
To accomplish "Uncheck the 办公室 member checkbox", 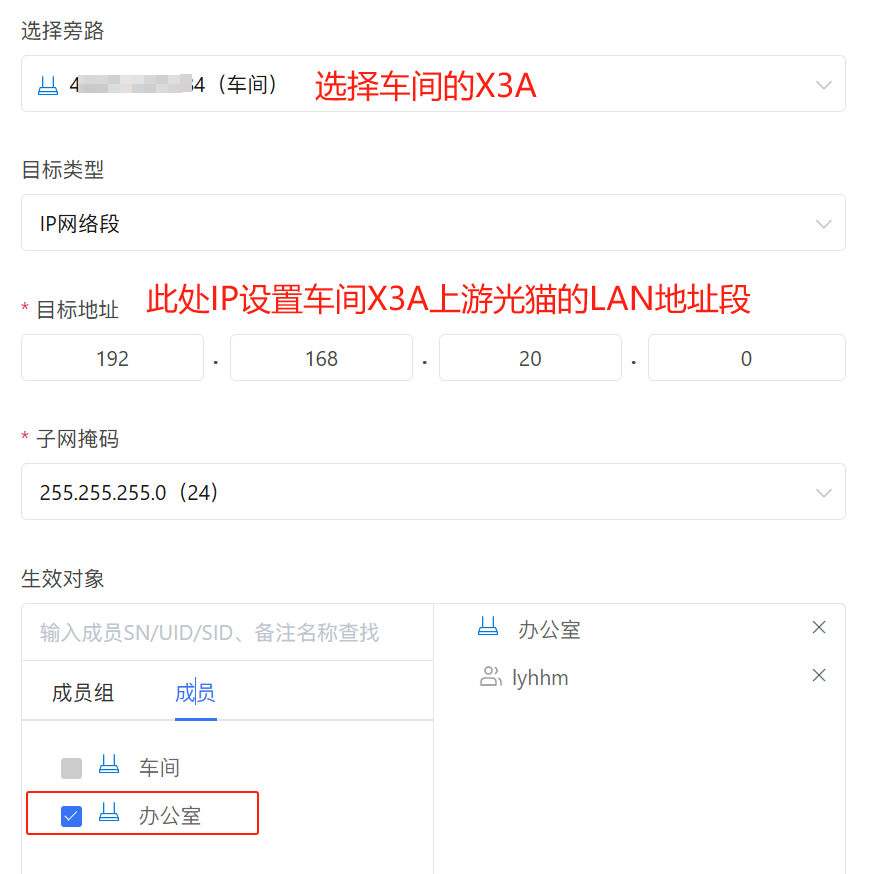I will (x=71, y=816).
